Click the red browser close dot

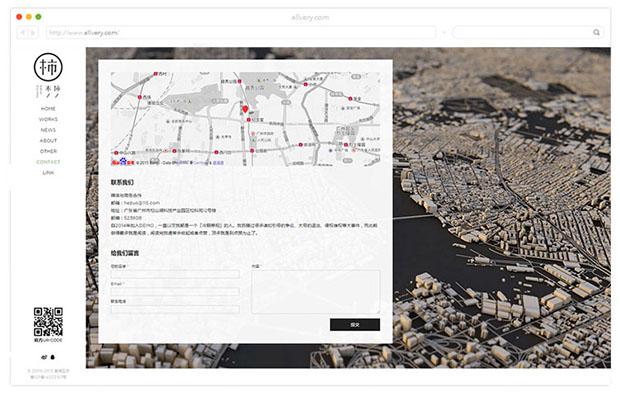(19, 17)
